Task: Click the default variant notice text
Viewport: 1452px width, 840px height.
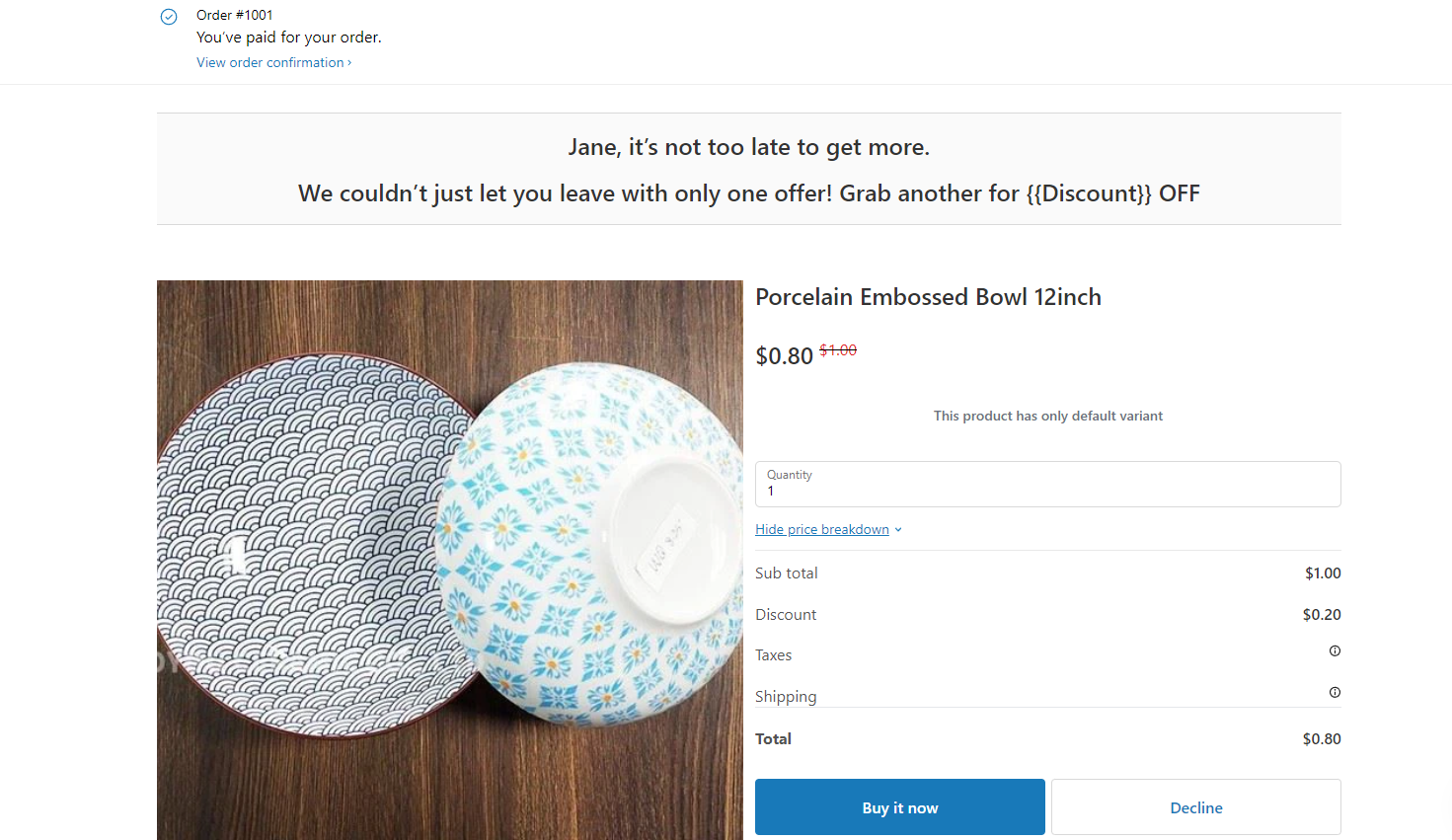Action: [x=1047, y=416]
